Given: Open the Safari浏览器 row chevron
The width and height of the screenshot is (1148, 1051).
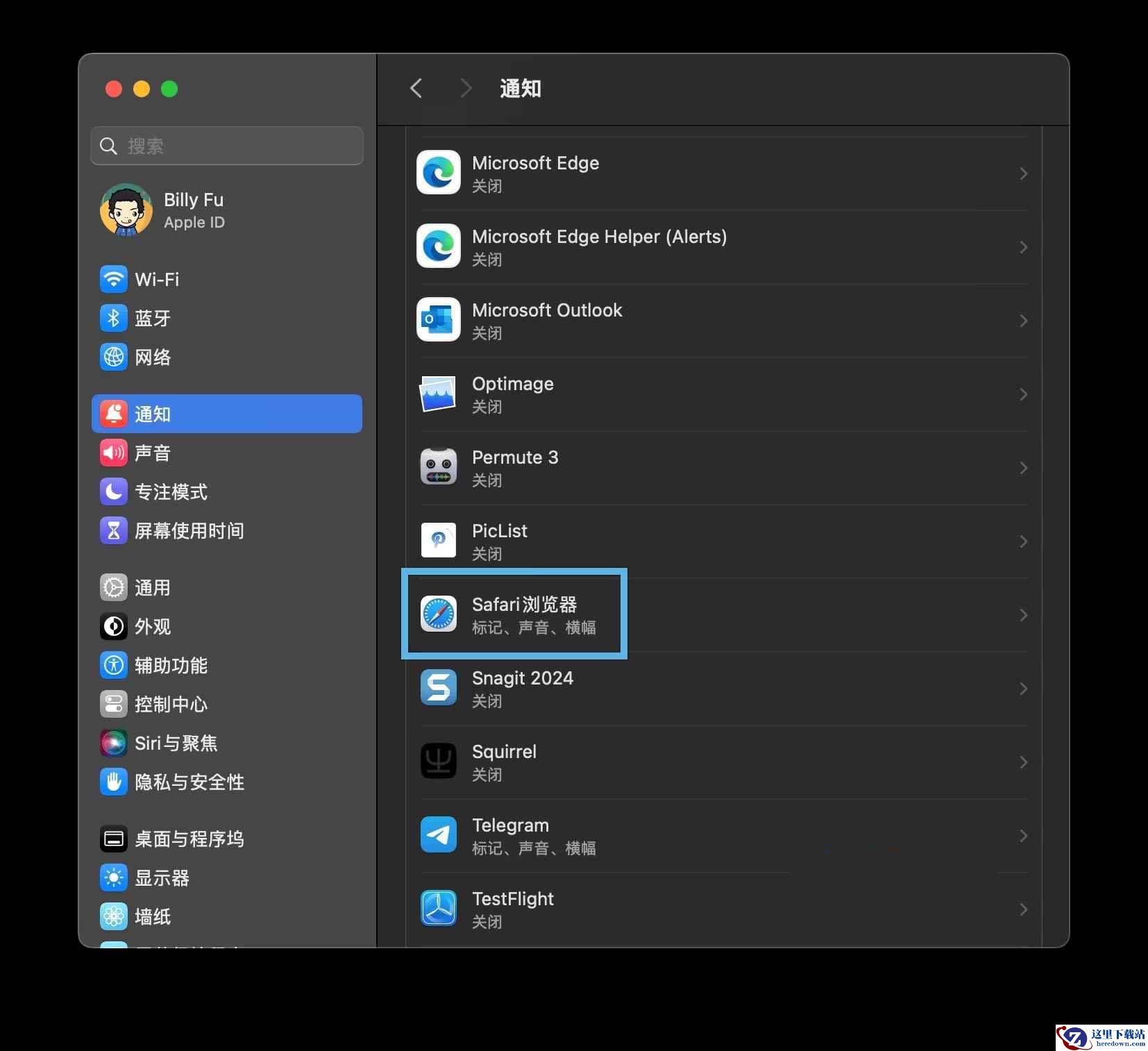Looking at the screenshot, I should tap(1024, 615).
